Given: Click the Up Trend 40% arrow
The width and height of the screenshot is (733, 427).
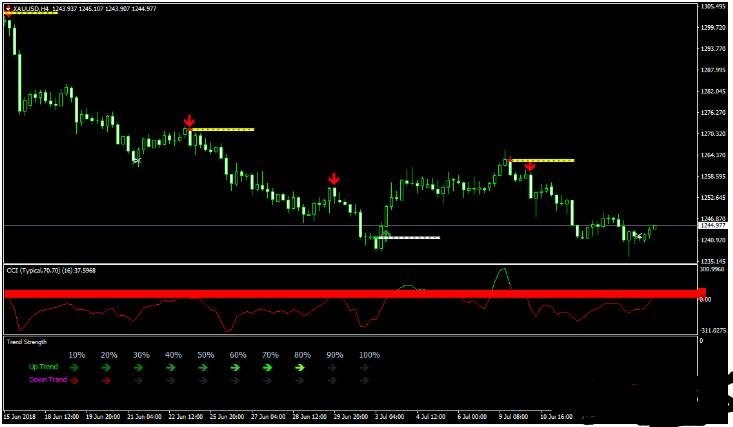Looking at the screenshot, I should [171, 368].
